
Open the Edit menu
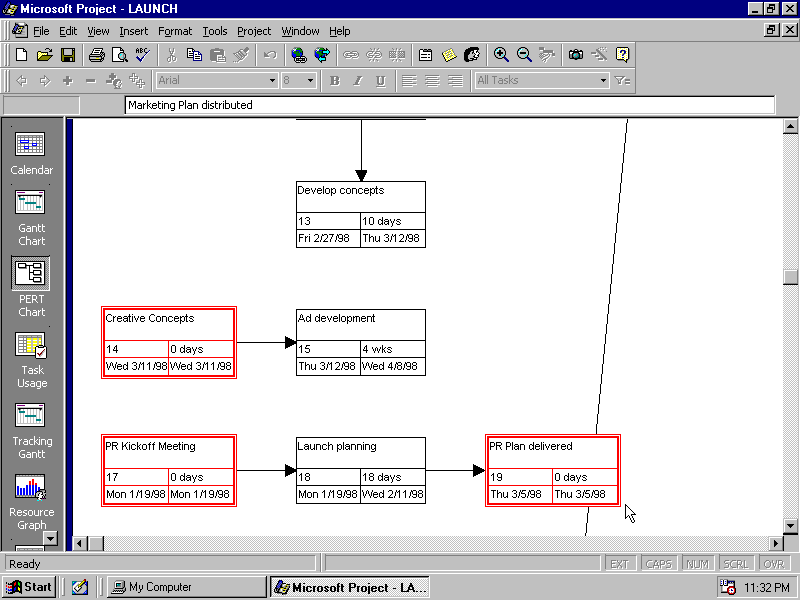[68, 31]
